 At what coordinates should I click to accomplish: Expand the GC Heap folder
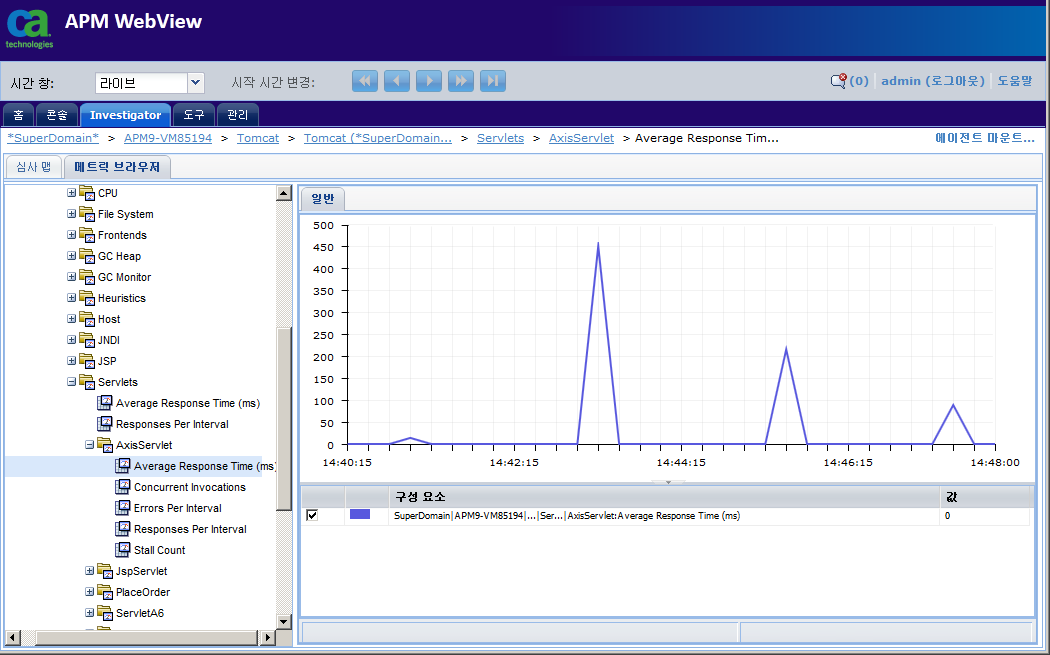[x=72, y=256]
